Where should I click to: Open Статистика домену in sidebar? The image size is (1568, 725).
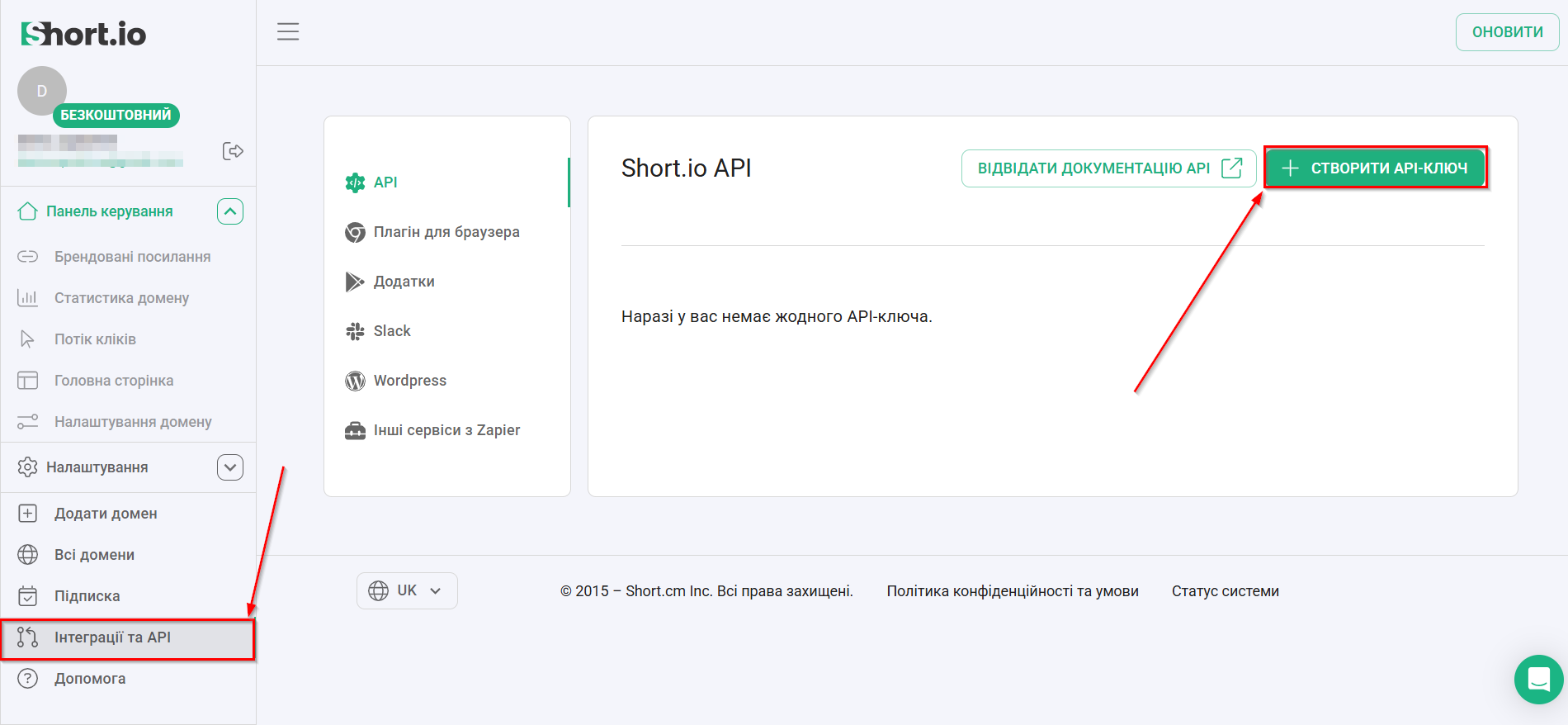pos(128,298)
